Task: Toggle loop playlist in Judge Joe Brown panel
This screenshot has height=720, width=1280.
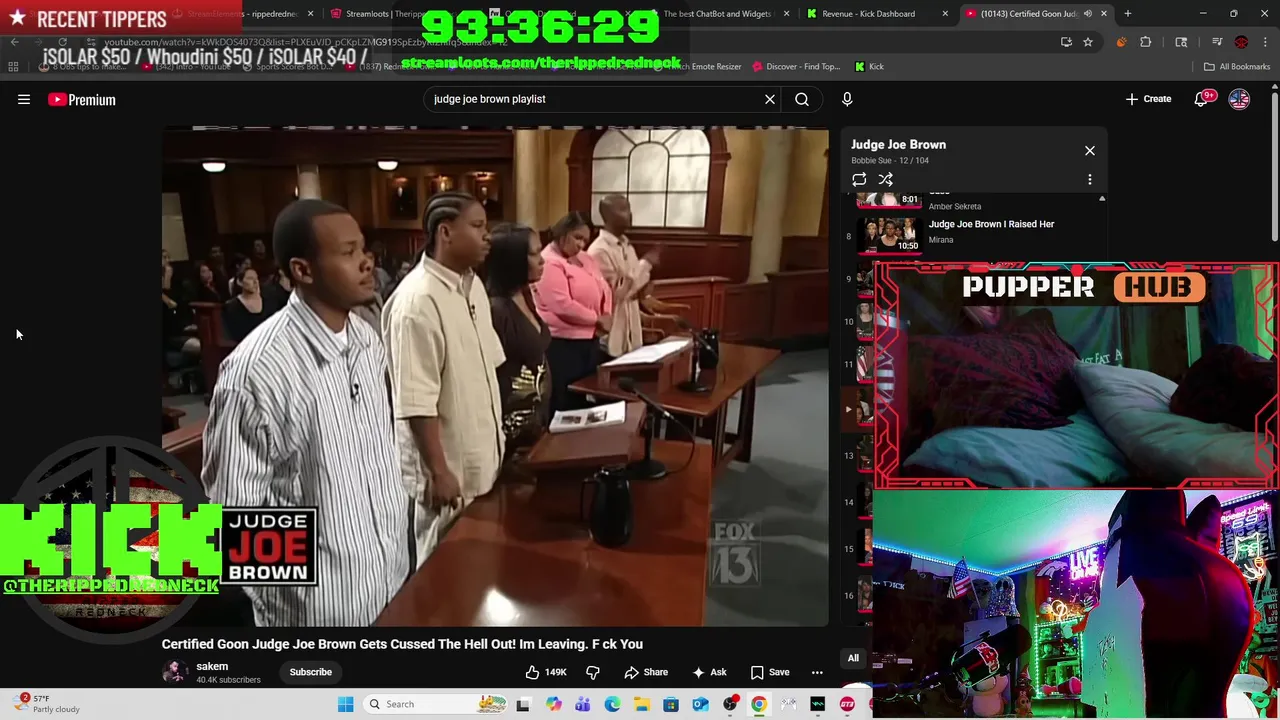Action: pos(859,179)
